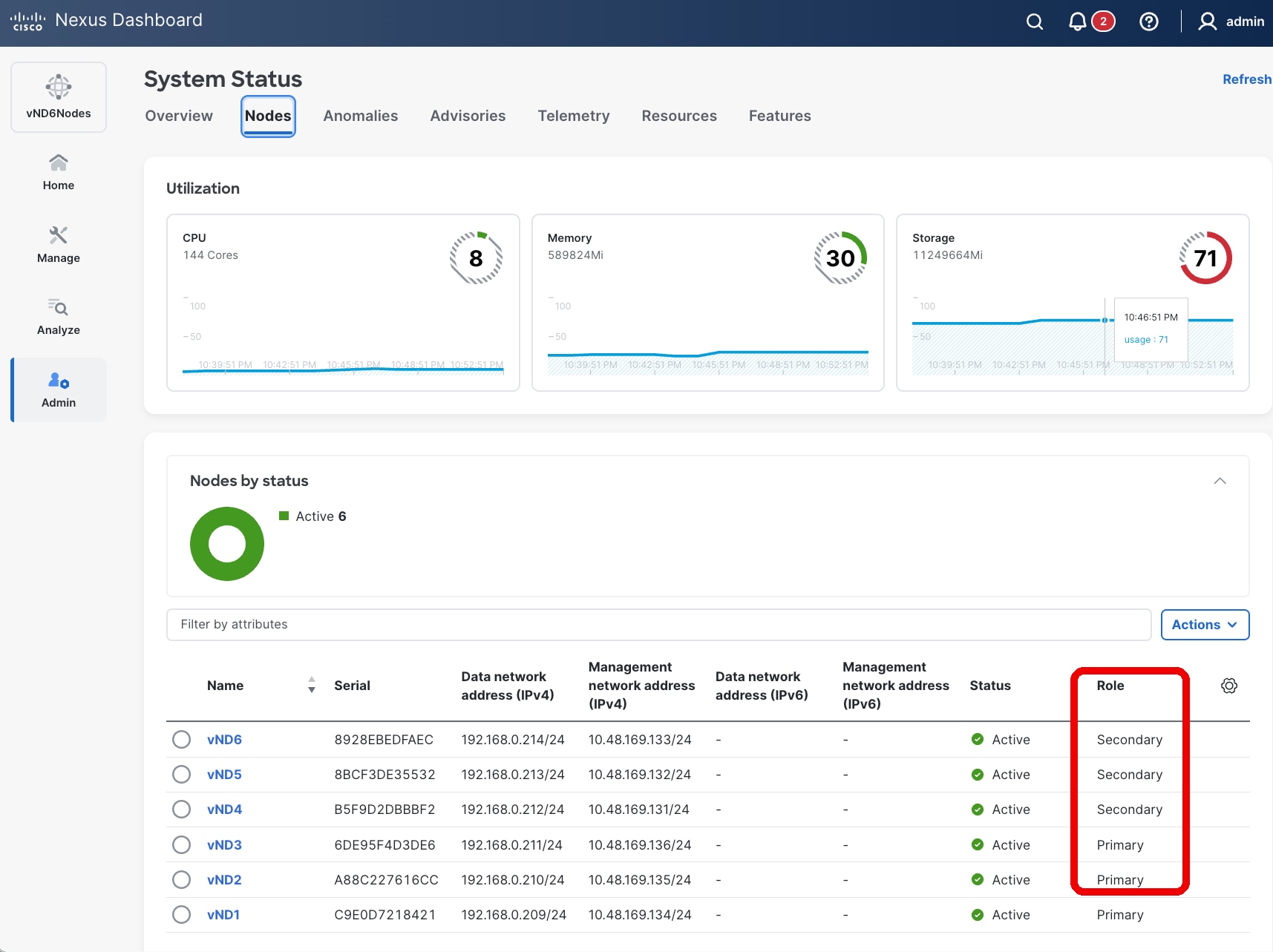Click the Active 6 legend entry
Screen dimensions: 1273x952
point(312,516)
